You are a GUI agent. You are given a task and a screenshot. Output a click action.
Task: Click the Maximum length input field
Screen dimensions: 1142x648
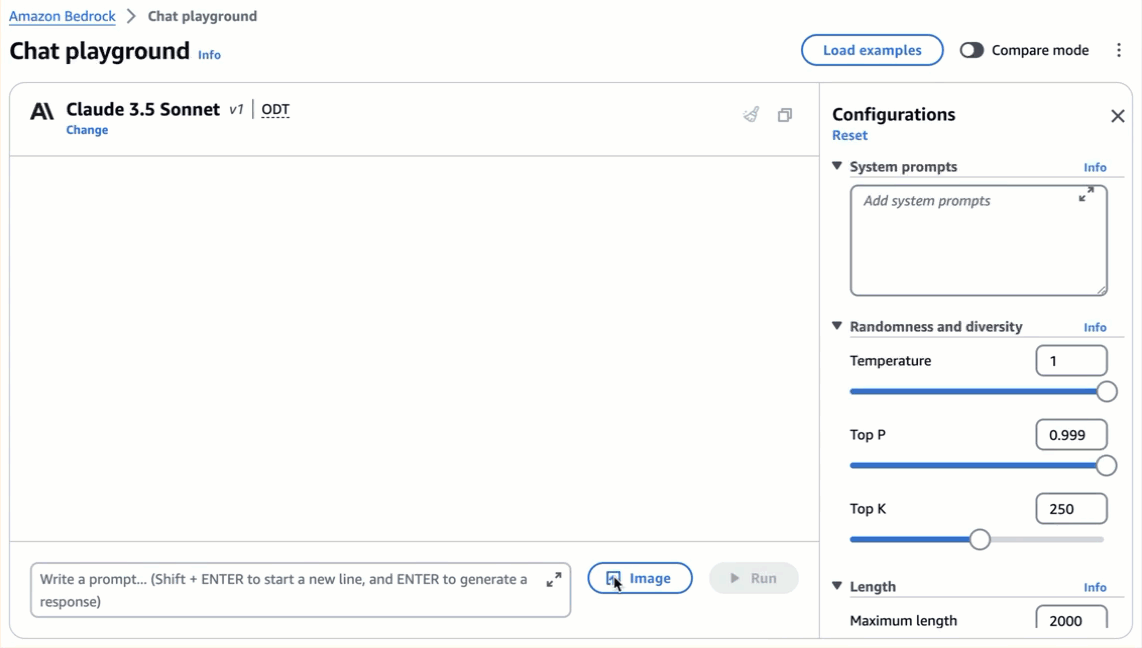tap(1071, 620)
